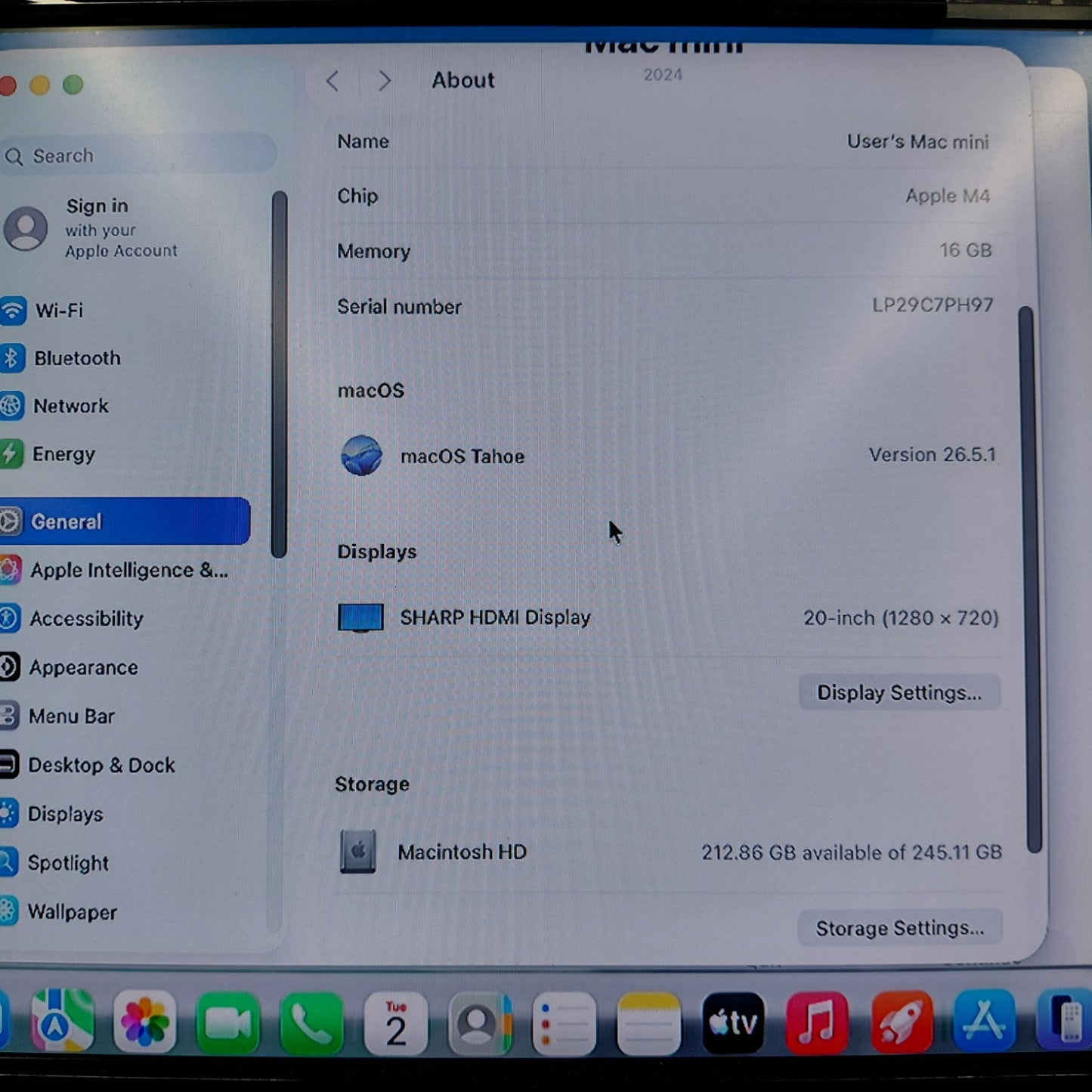This screenshot has height=1092, width=1092.
Task: Open Calendar showing Tue 2
Action: (395, 1023)
